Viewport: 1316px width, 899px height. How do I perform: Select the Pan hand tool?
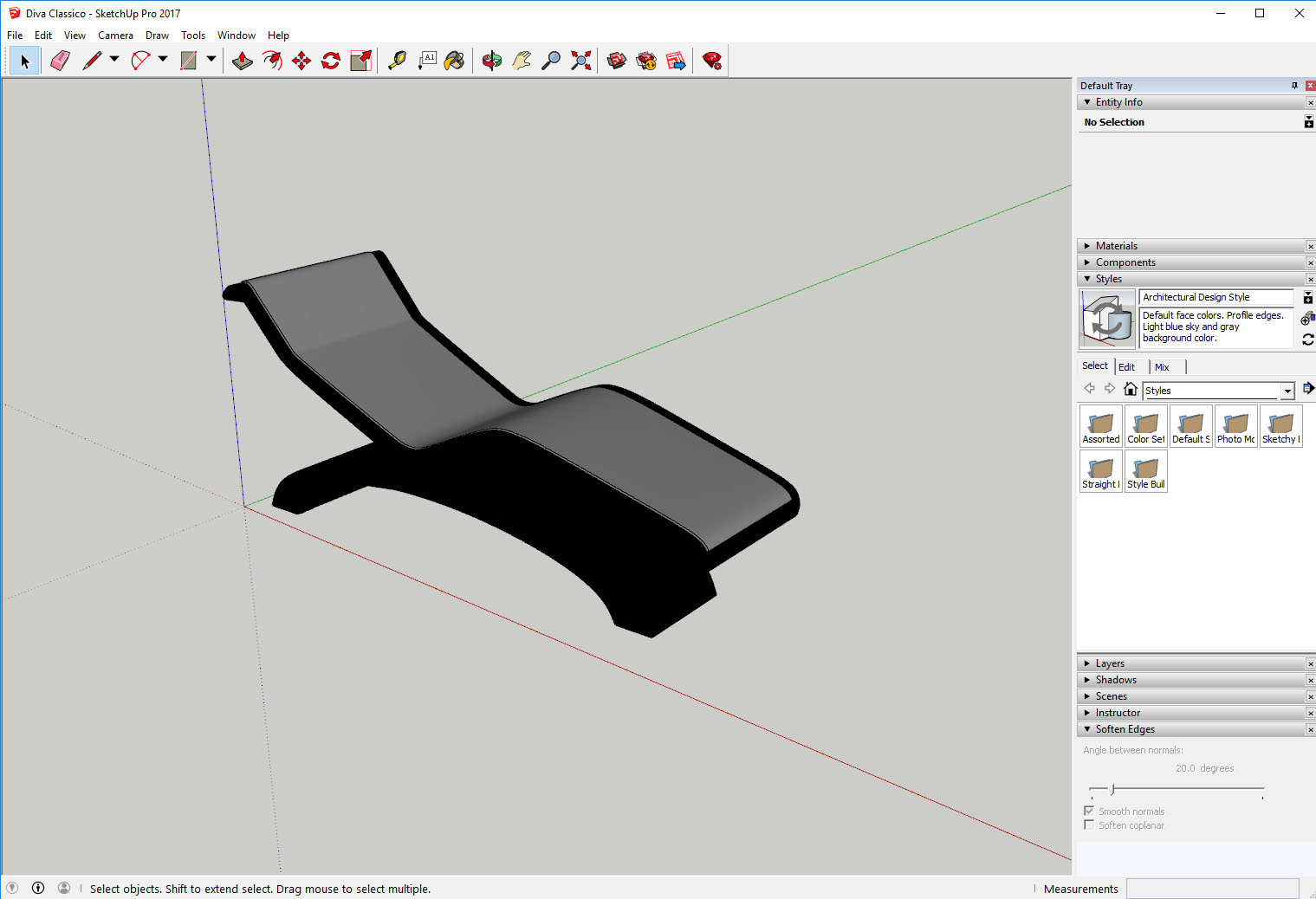[x=522, y=61]
